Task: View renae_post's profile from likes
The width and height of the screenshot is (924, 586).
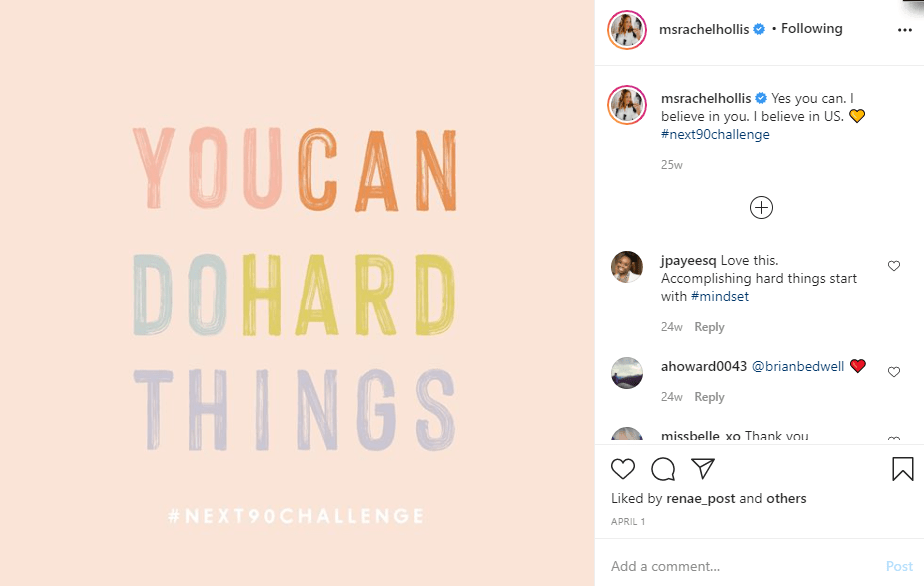Action: point(700,498)
